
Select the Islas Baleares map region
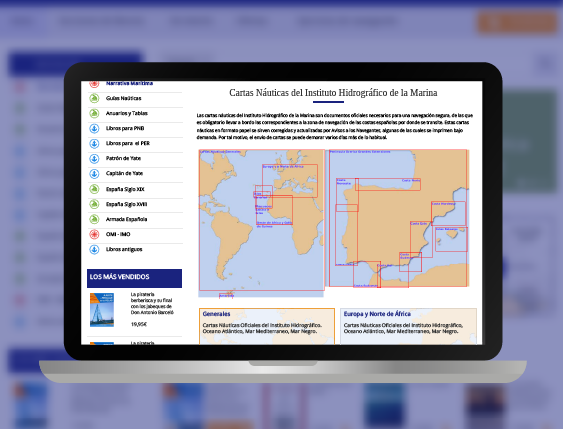pos(451,239)
